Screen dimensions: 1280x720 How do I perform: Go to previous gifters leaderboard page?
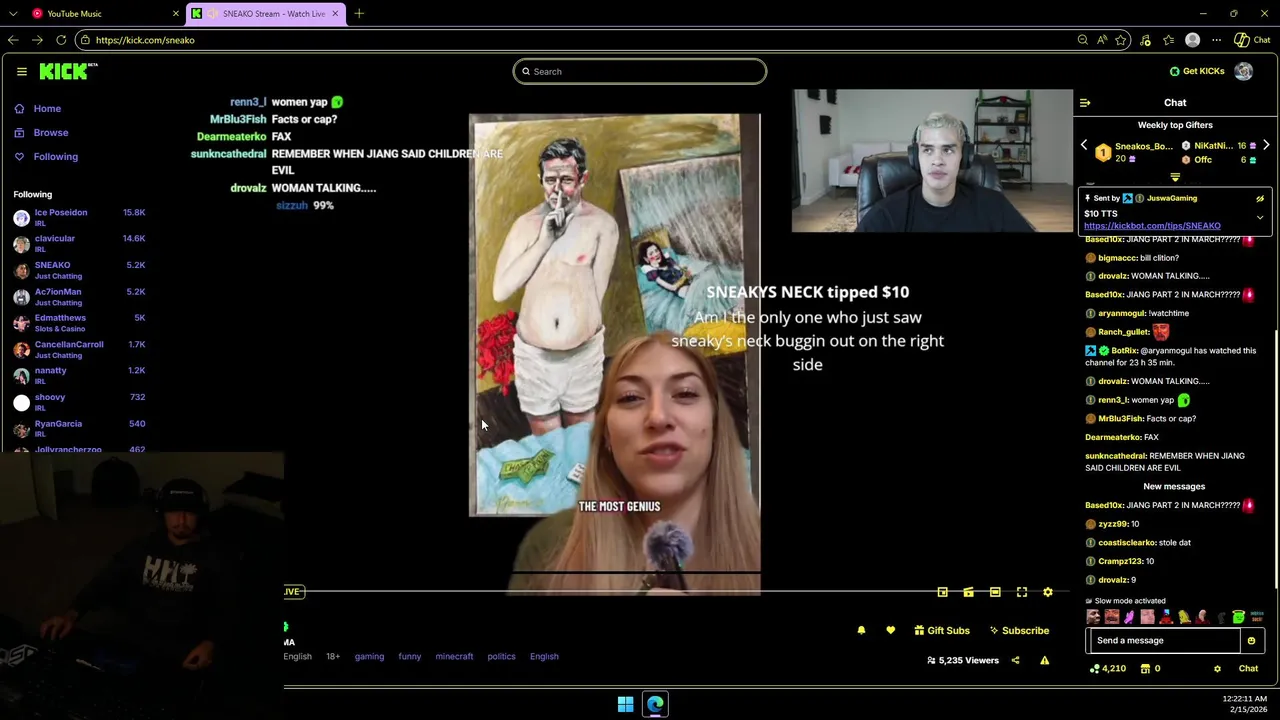(1084, 146)
